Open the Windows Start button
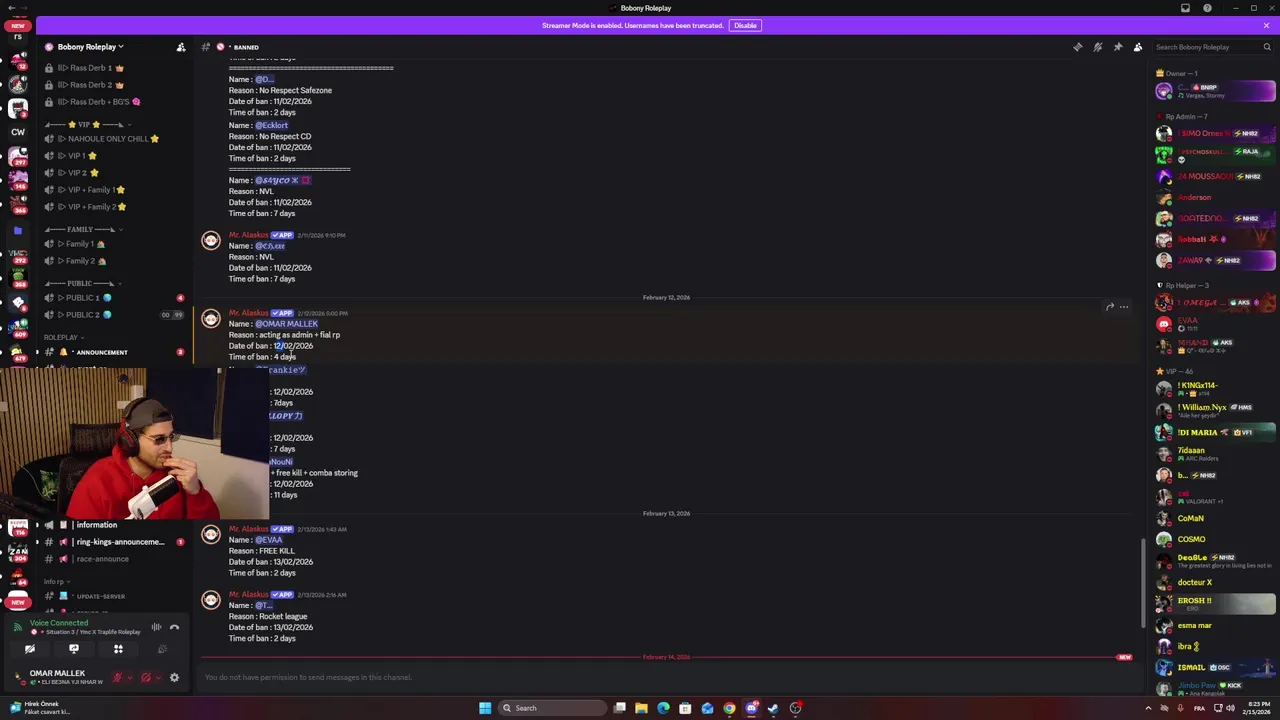The height and width of the screenshot is (720, 1280). [485, 708]
